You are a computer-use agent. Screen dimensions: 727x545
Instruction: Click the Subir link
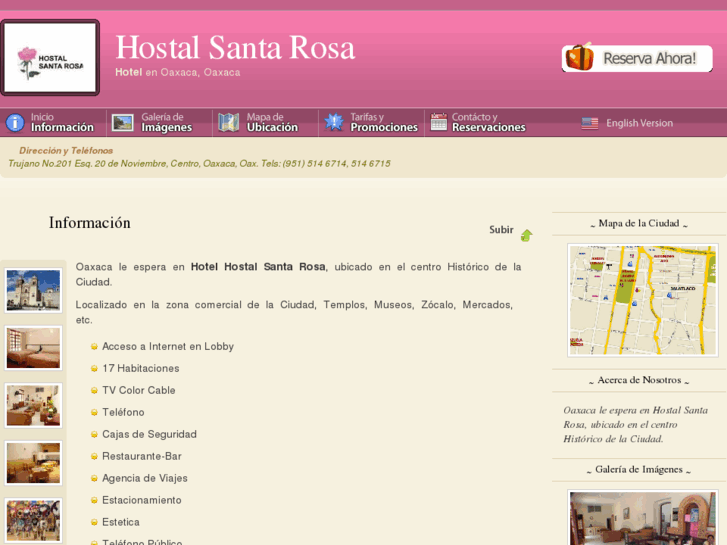[501, 230]
